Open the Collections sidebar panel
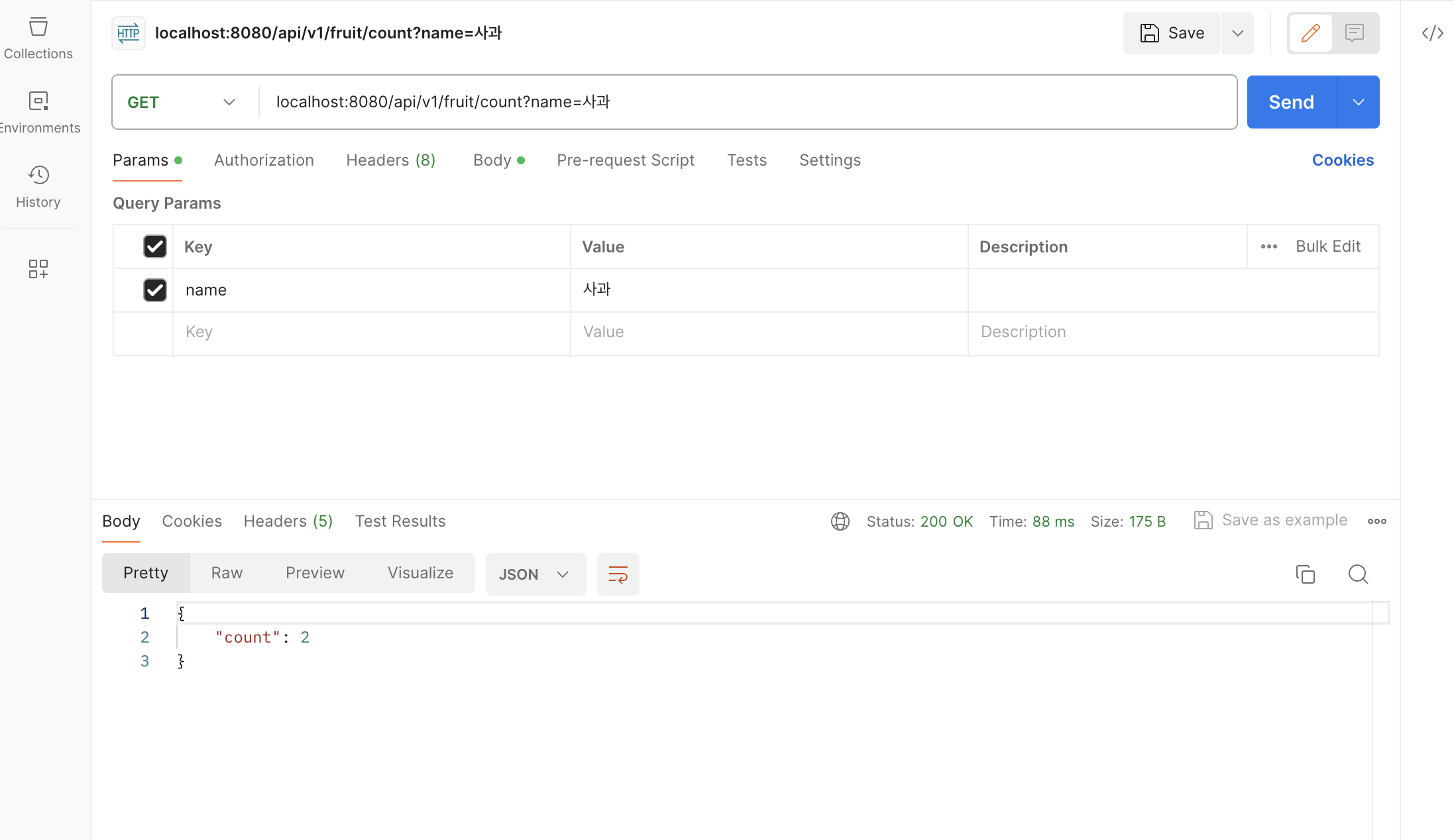The image size is (1454, 840). [38, 38]
